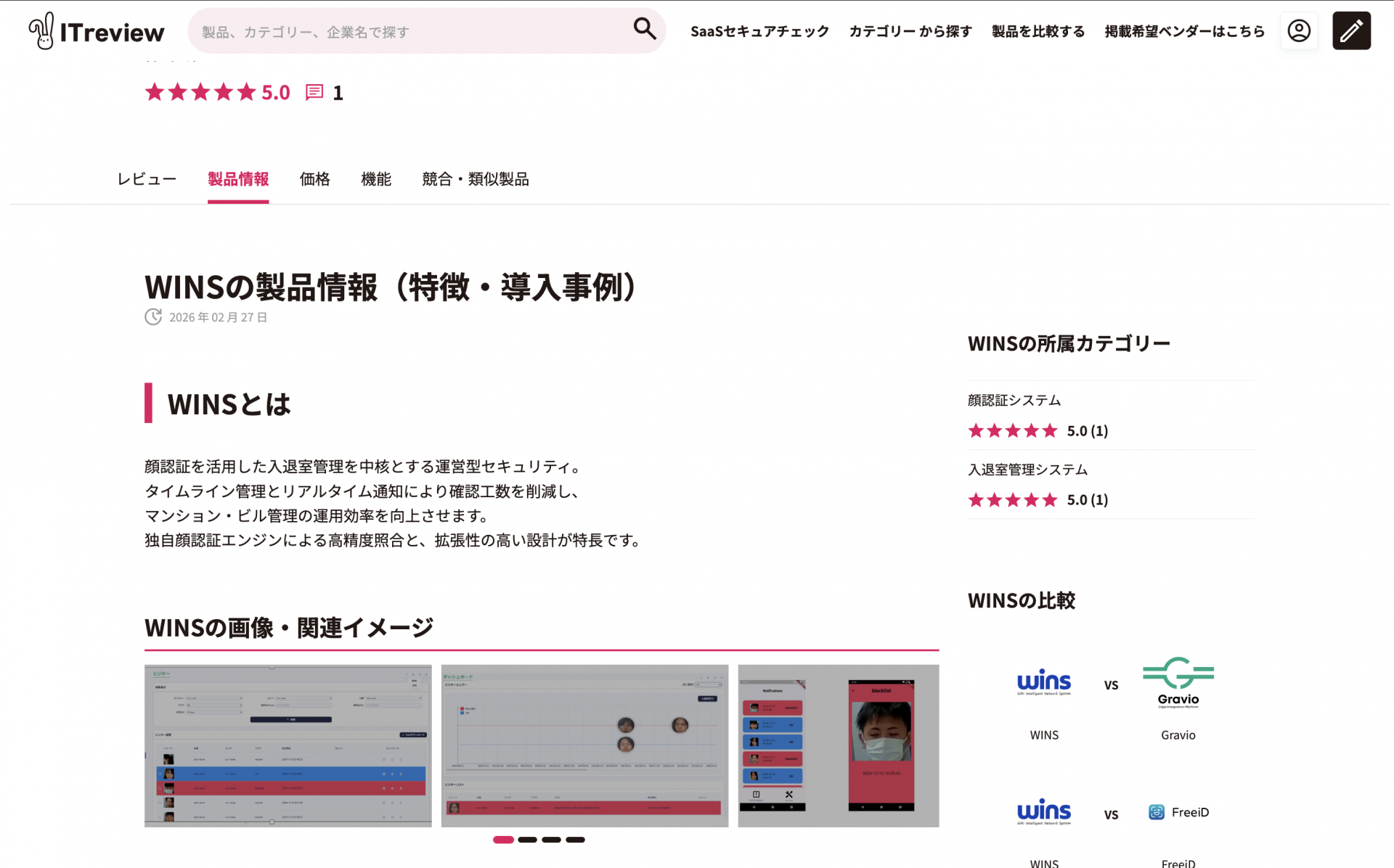Click the search magnifier icon

645,29
